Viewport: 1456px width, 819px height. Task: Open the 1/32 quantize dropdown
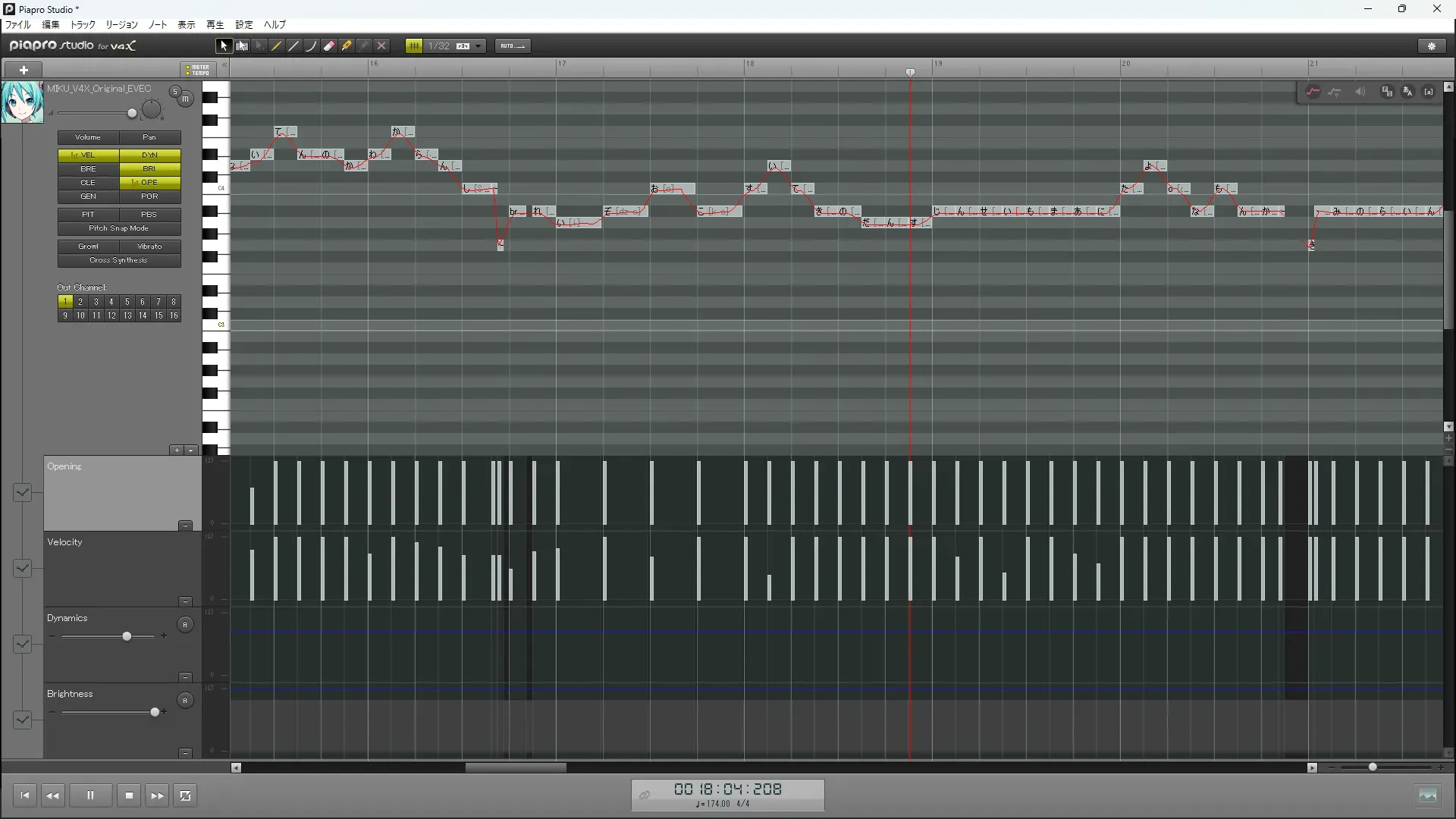478,46
